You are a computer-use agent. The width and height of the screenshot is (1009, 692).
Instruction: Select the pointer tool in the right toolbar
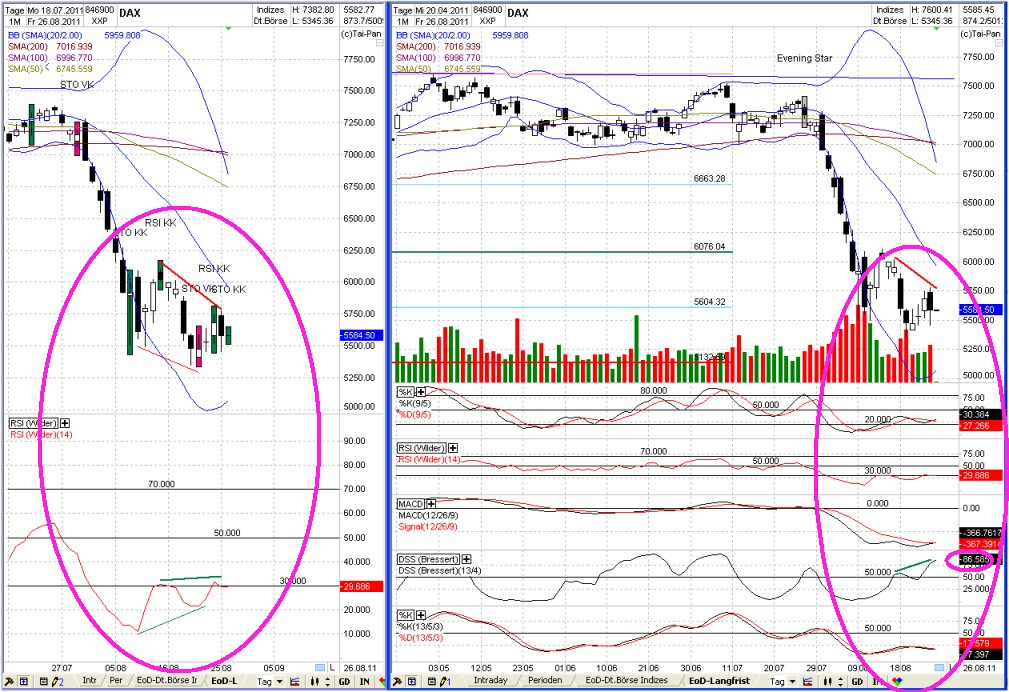click(x=397, y=680)
